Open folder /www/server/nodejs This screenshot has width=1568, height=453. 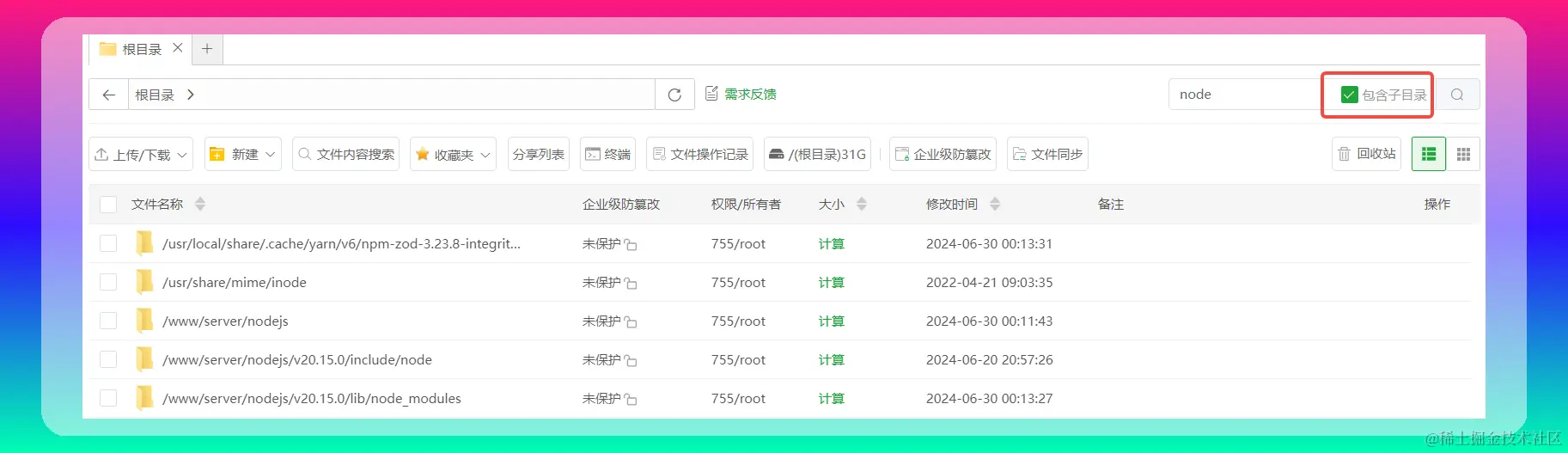(225, 321)
